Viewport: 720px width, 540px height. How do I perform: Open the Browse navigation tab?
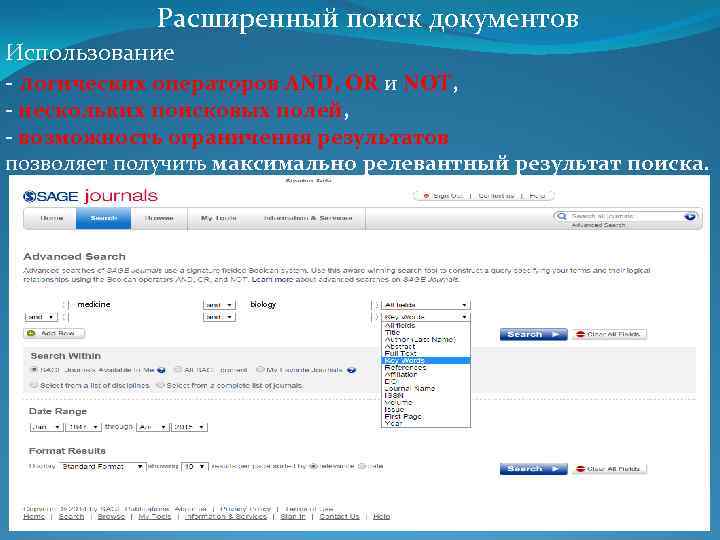coord(159,219)
